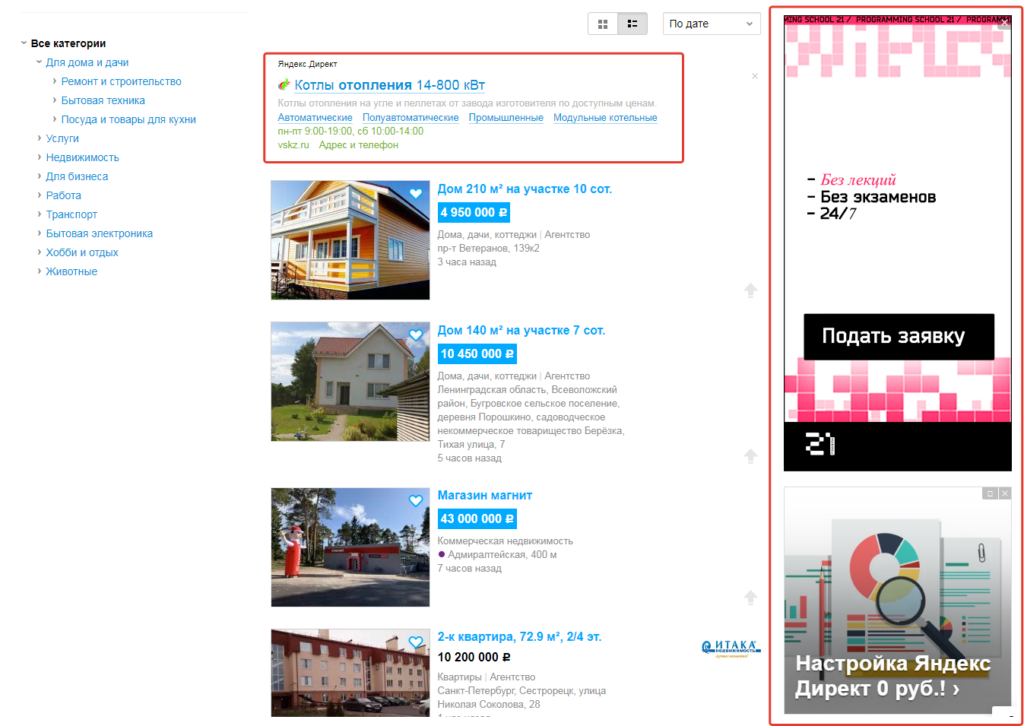The height and width of the screenshot is (726, 1024).
Task: Click the Yandex Direct ad favicon
Action: tap(284, 85)
